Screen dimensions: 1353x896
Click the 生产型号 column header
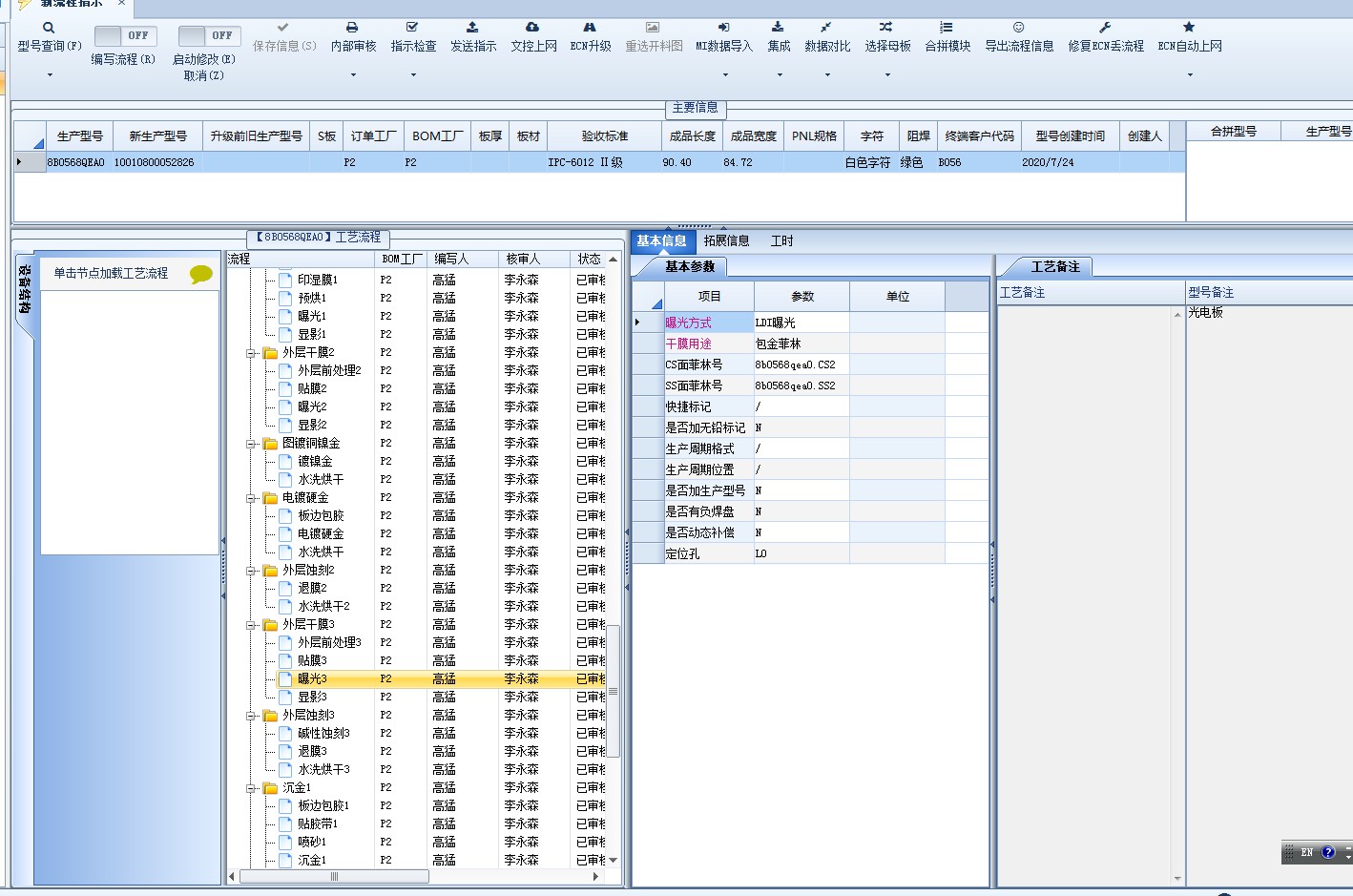point(79,136)
